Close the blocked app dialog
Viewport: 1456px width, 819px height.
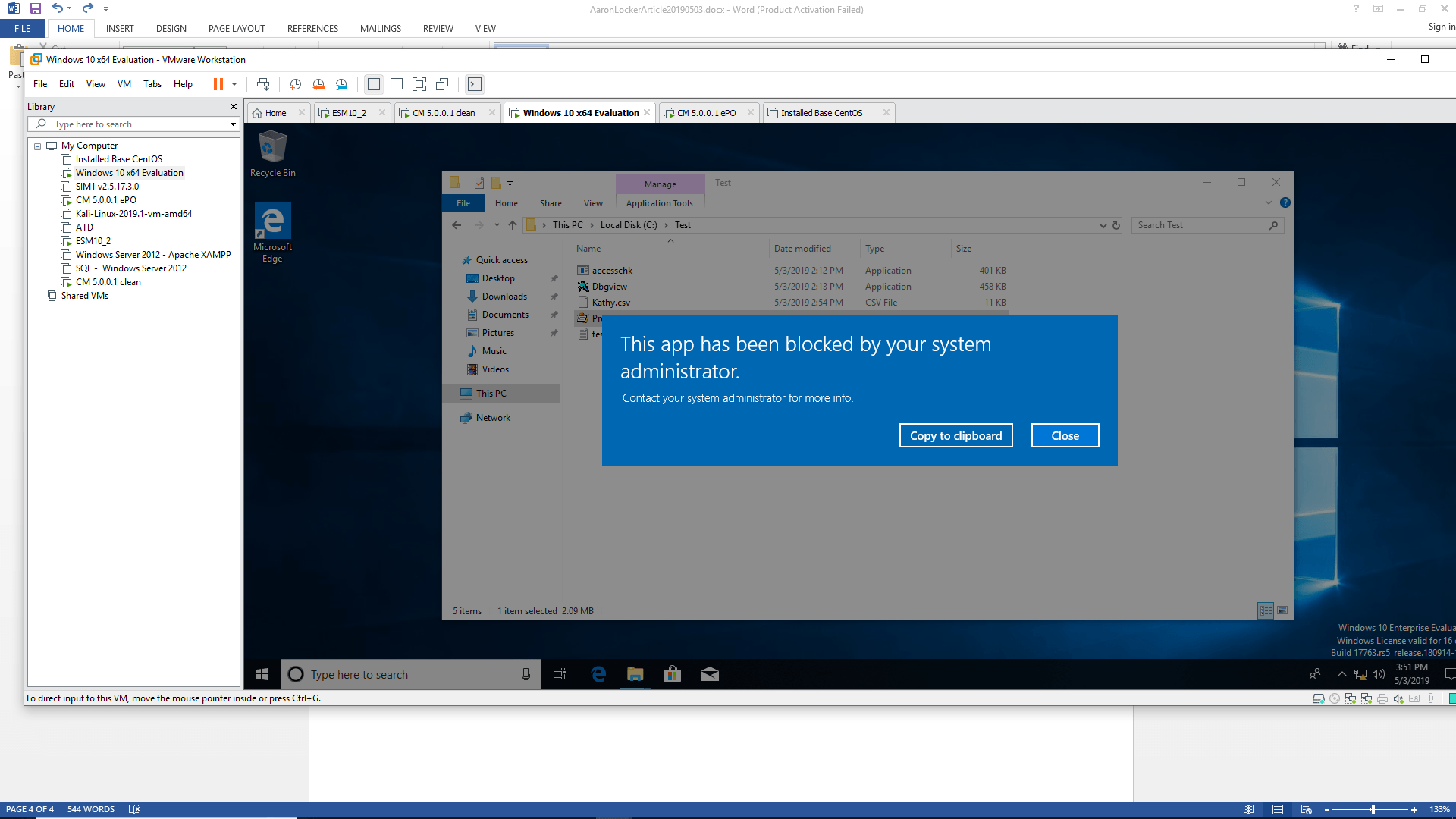tap(1064, 435)
